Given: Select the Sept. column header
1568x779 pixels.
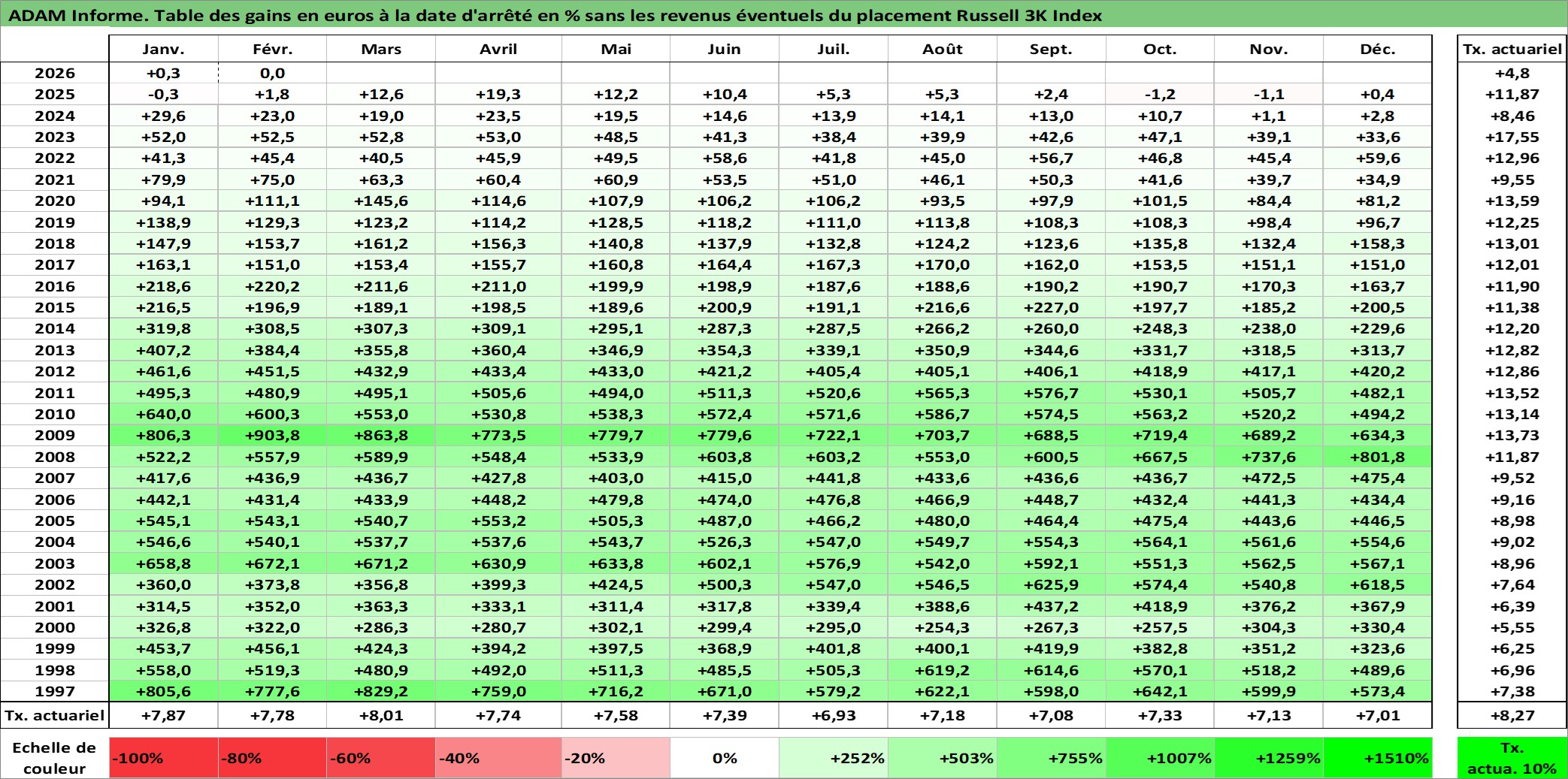Looking at the screenshot, I should click(x=1052, y=49).
